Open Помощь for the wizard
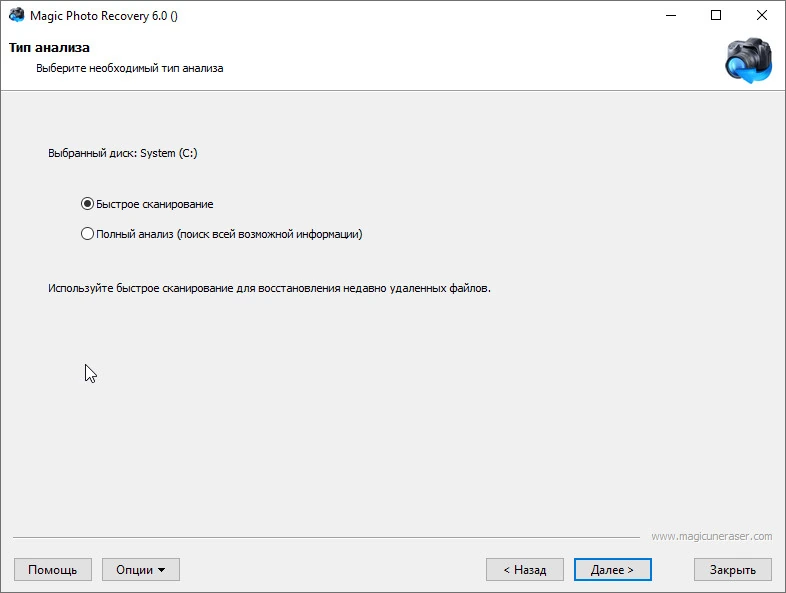Image resolution: width=786 pixels, height=593 pixels. (53, 570)
